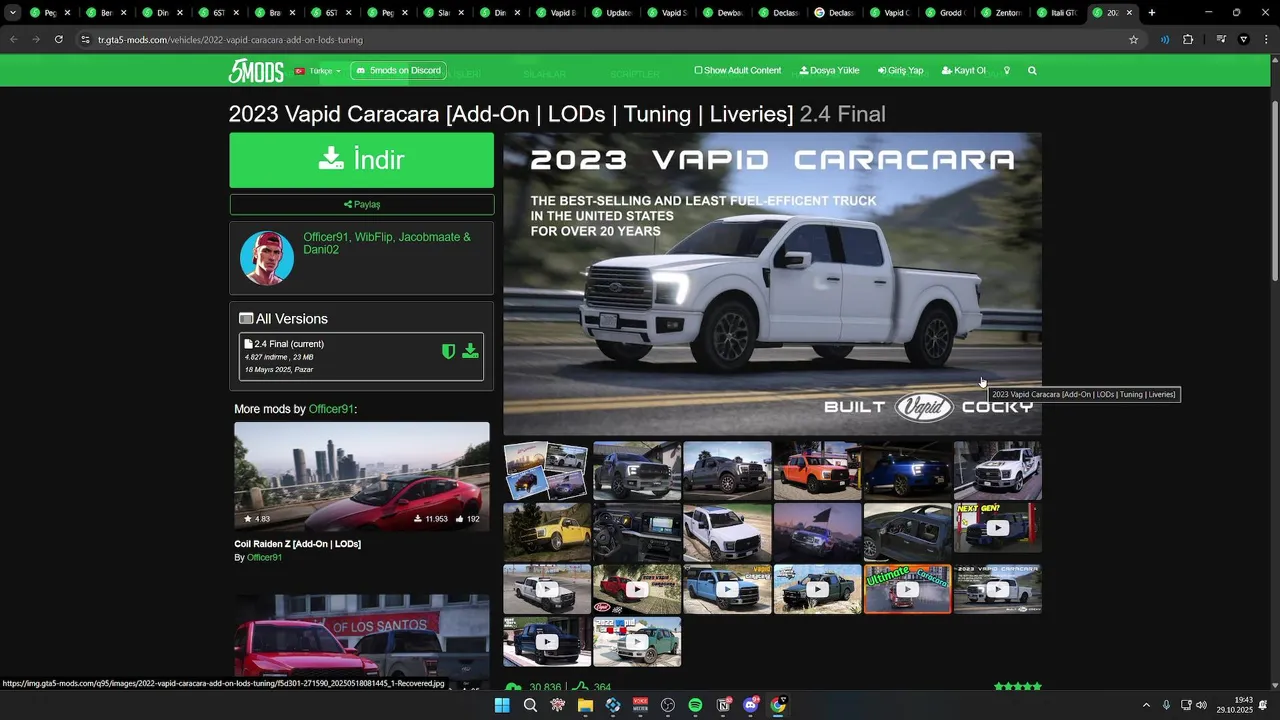
Task: Open the Coil Raiden Z mod thumbnail
Action: point(362,475)
